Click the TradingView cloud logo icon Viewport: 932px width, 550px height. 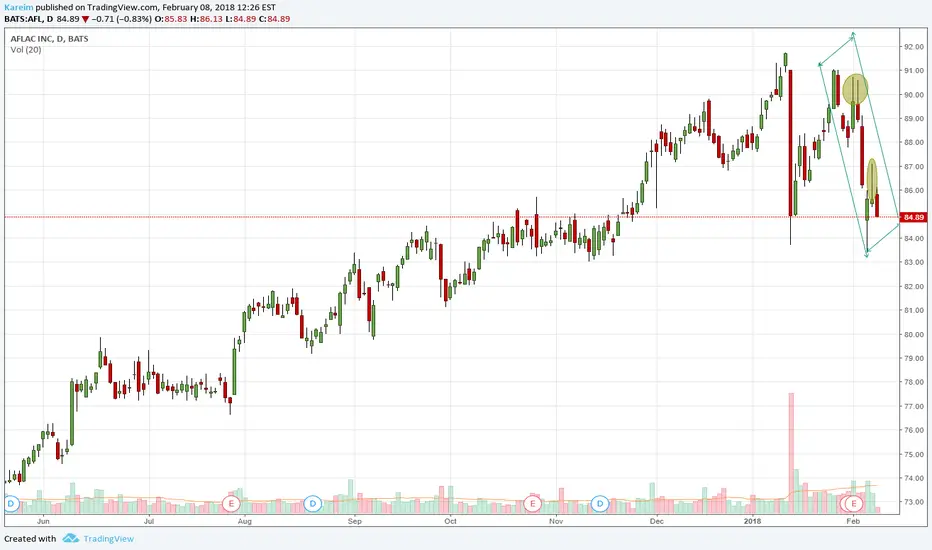[x=71, y=539]
